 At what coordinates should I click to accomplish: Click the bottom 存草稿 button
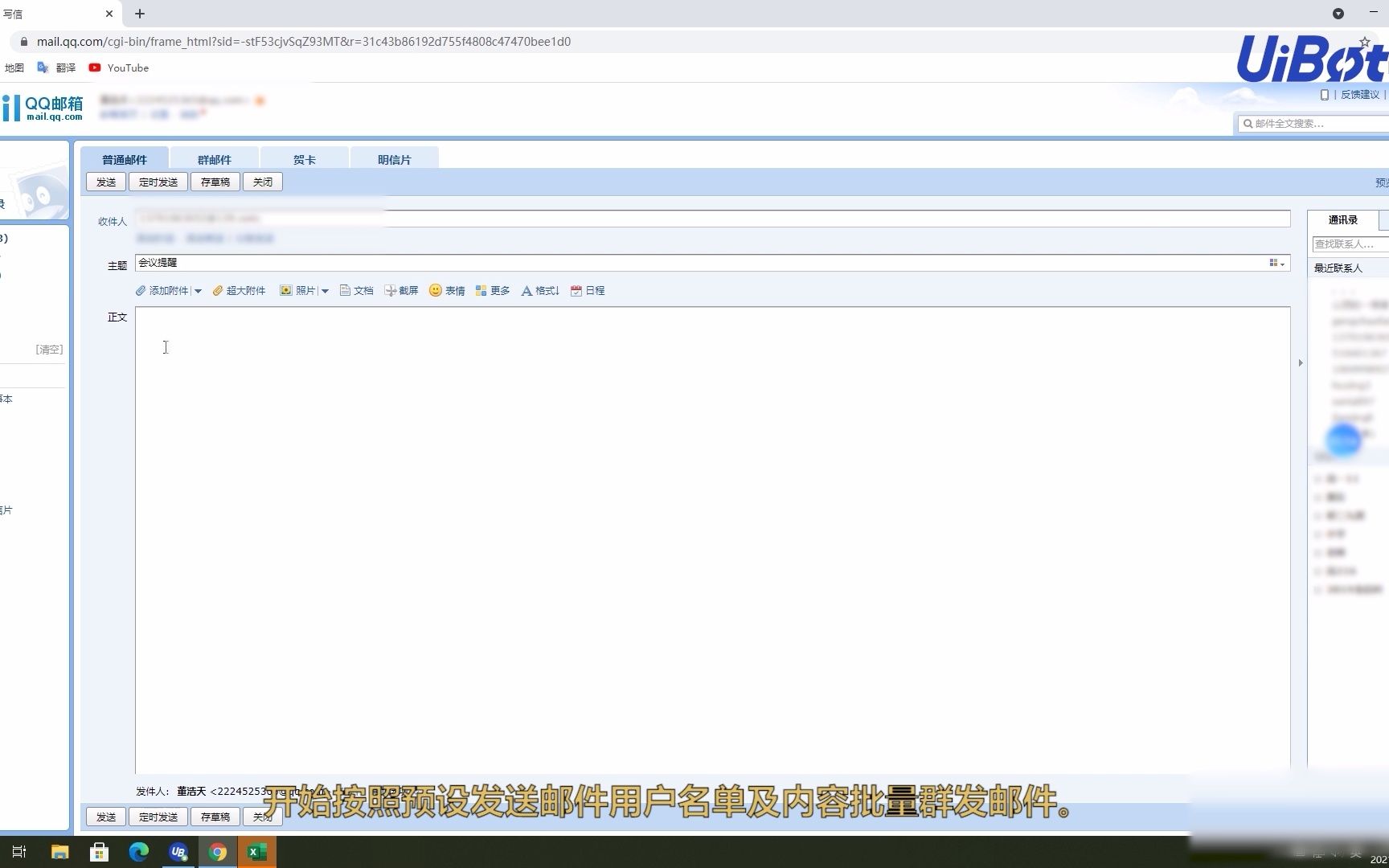215,817
